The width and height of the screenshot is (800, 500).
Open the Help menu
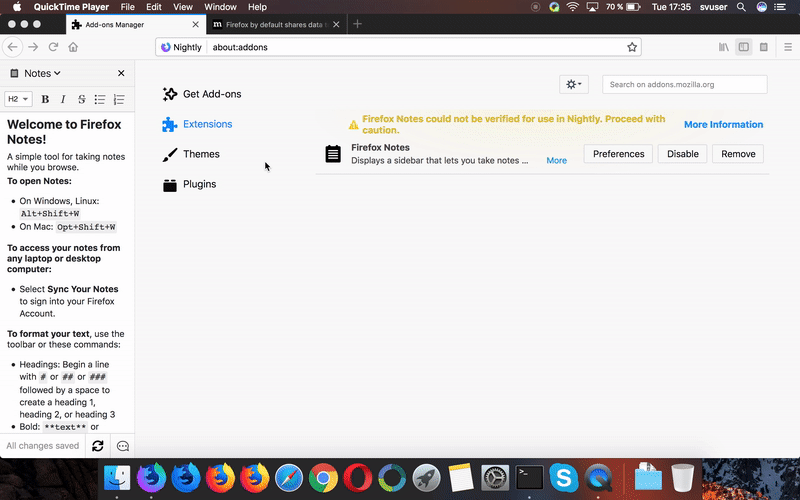(x=257, y=7)
